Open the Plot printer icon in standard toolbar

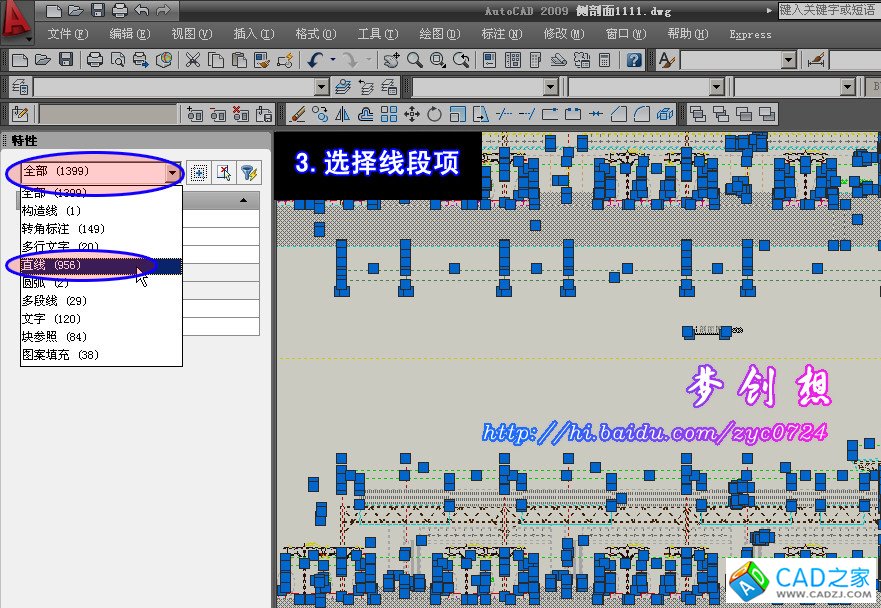pyautogui.click(x=95, y=60)
